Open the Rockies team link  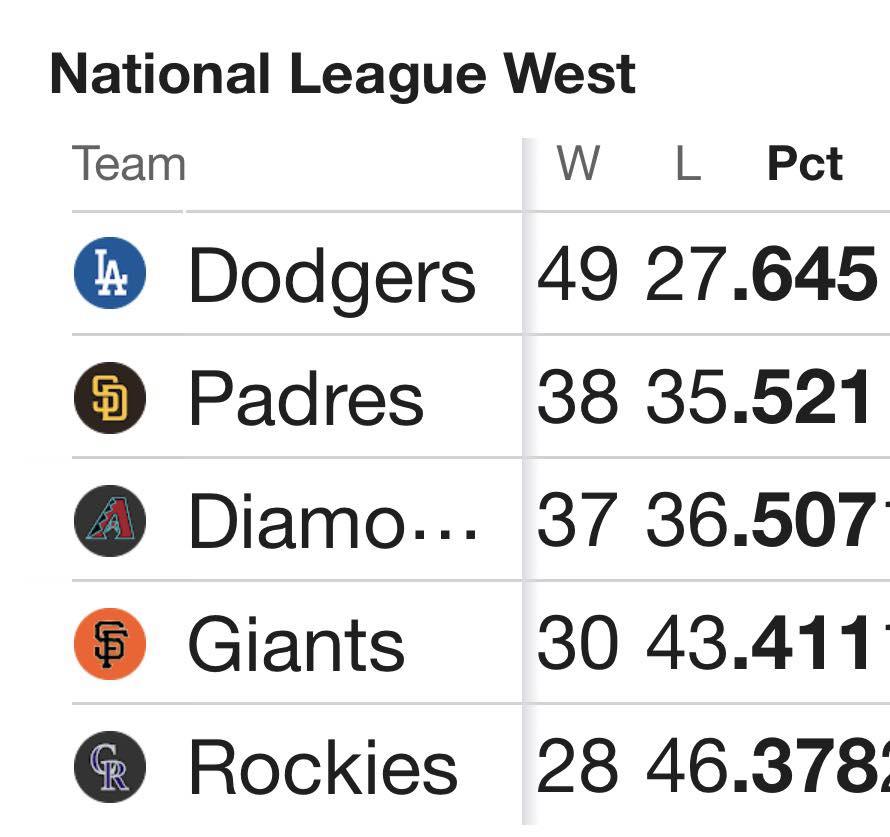tap(323, 767)
